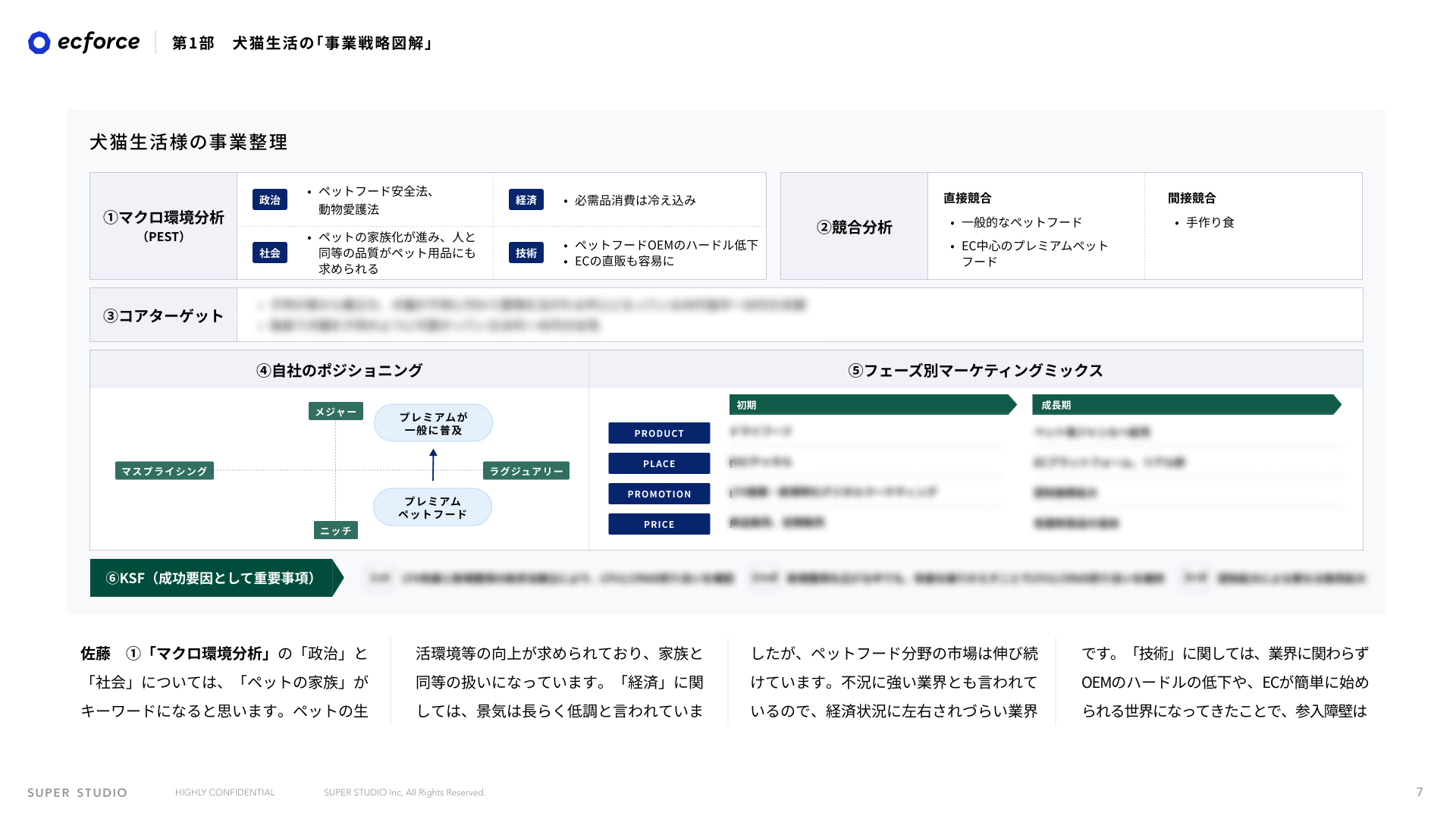Click the マスプライシング axis label
The image size is (1456, 819).
click(165, 471)
